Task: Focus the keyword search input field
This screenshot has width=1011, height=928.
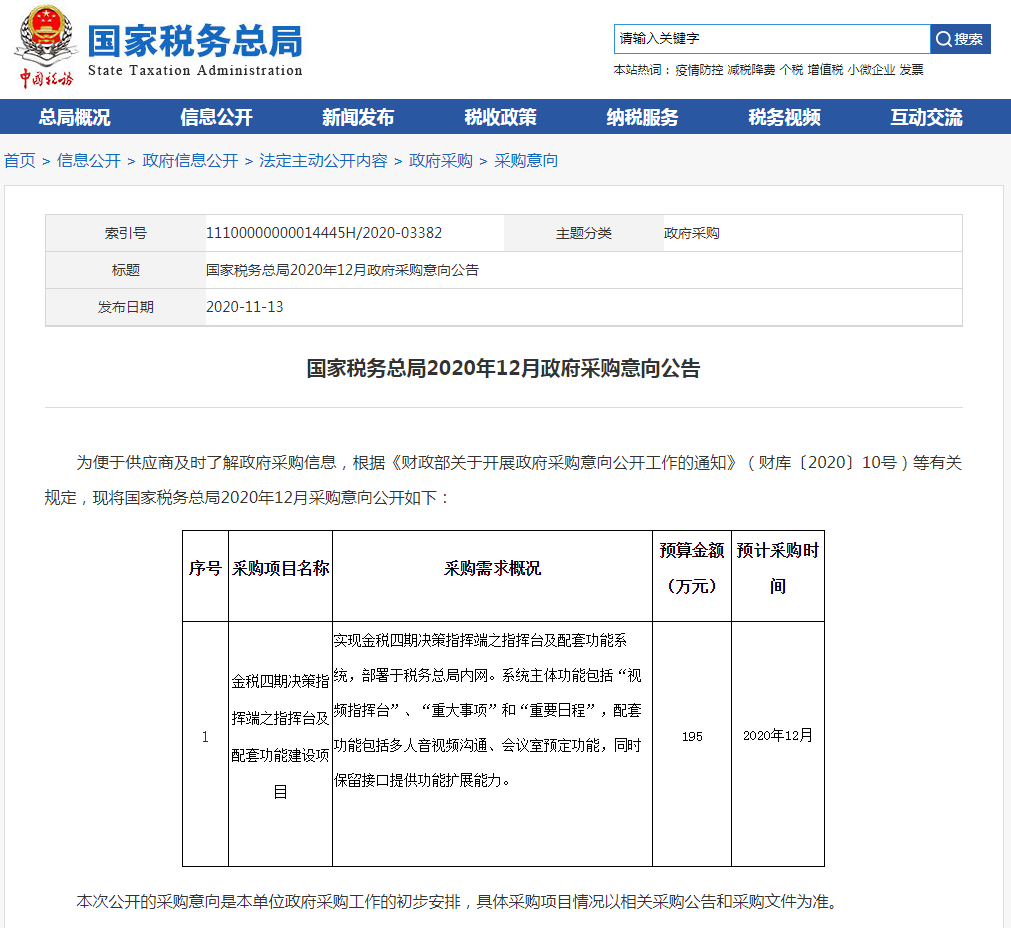Action: (x=772, y=39)
